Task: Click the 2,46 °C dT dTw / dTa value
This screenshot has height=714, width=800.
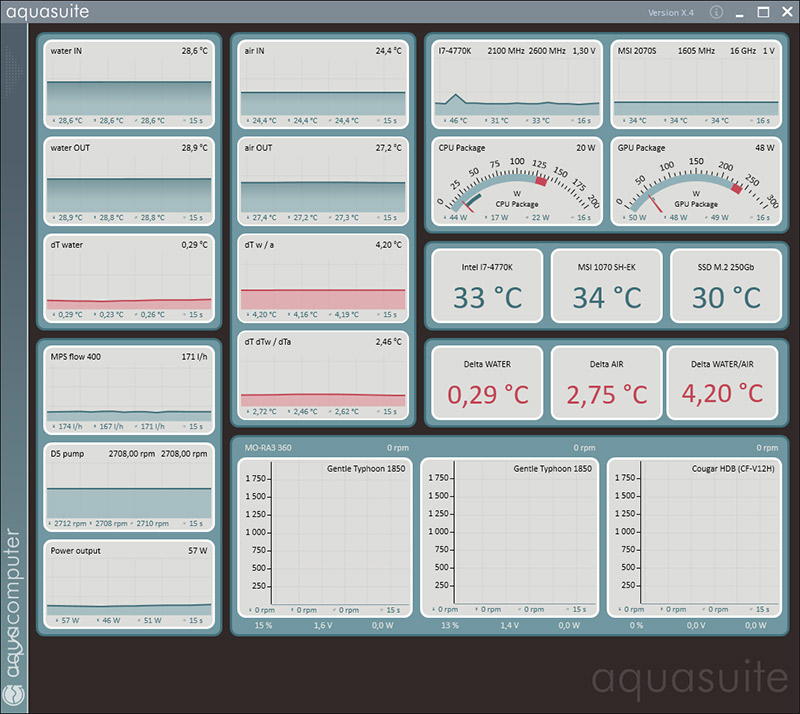Action: [388, 341]
